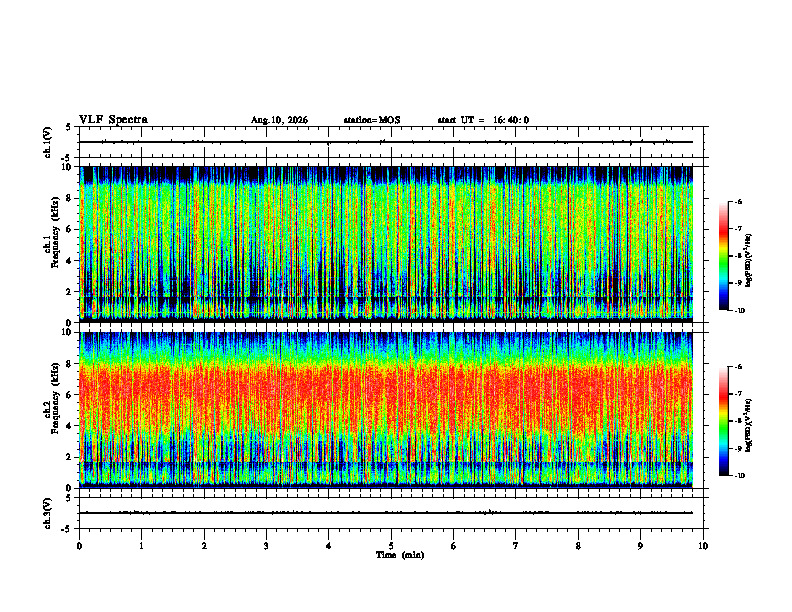
Task: Click the ch.1 colorbar "log(PSD)" label
Action: [x=749, y=261]
